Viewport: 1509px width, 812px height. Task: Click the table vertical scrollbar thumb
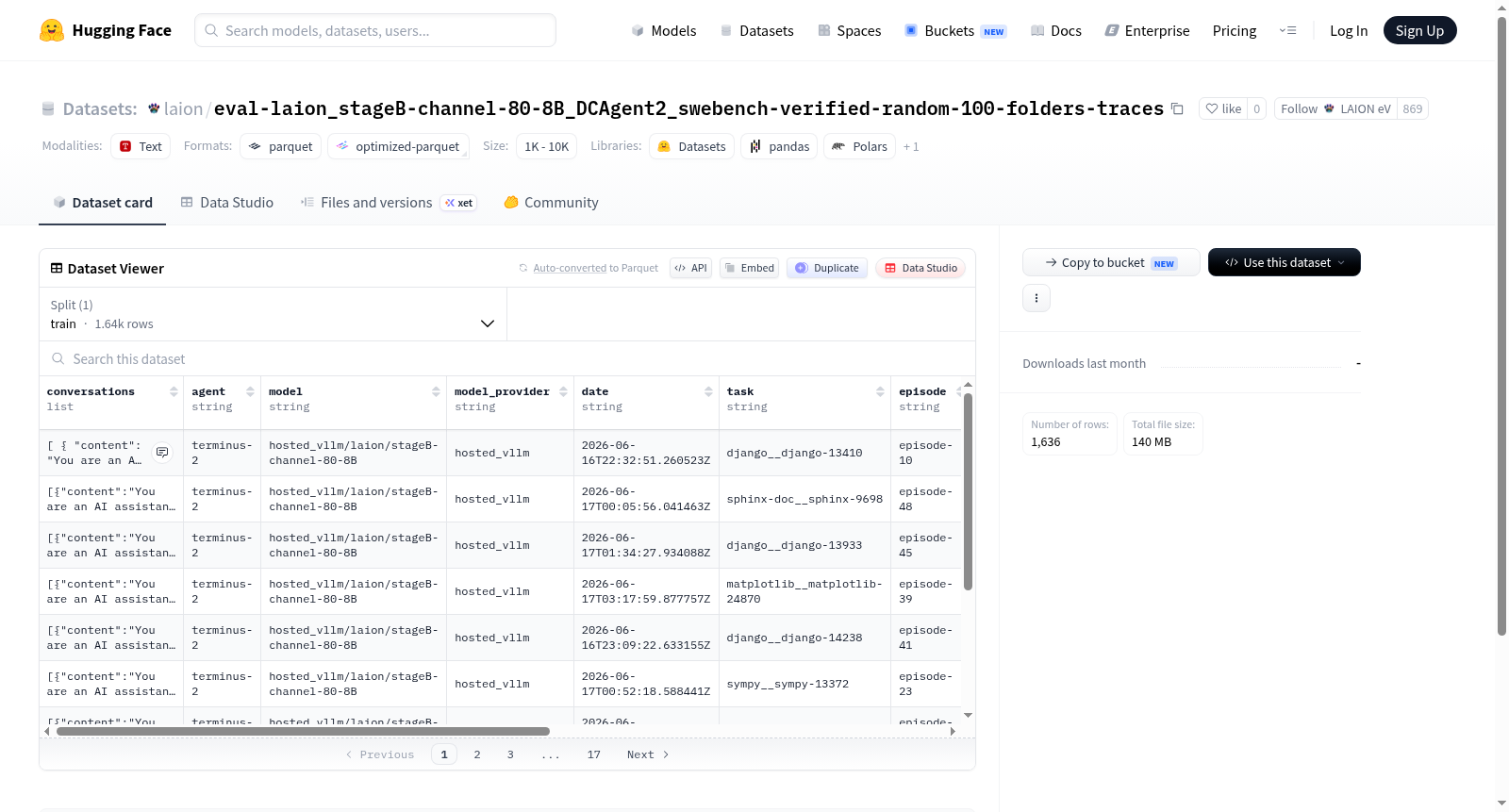tap(968, 491)
